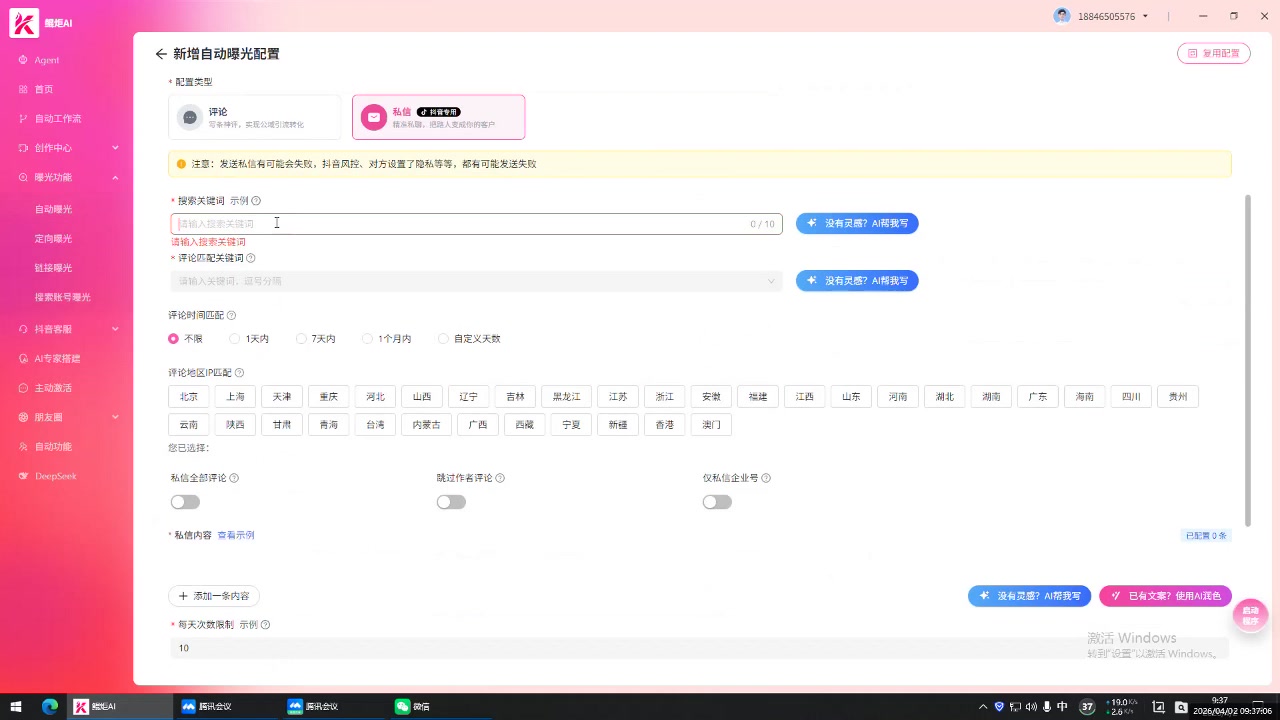The image size is (1280, 720).
Task: Toggle the 跳过作者评论 switch
Action: [451, 502]
